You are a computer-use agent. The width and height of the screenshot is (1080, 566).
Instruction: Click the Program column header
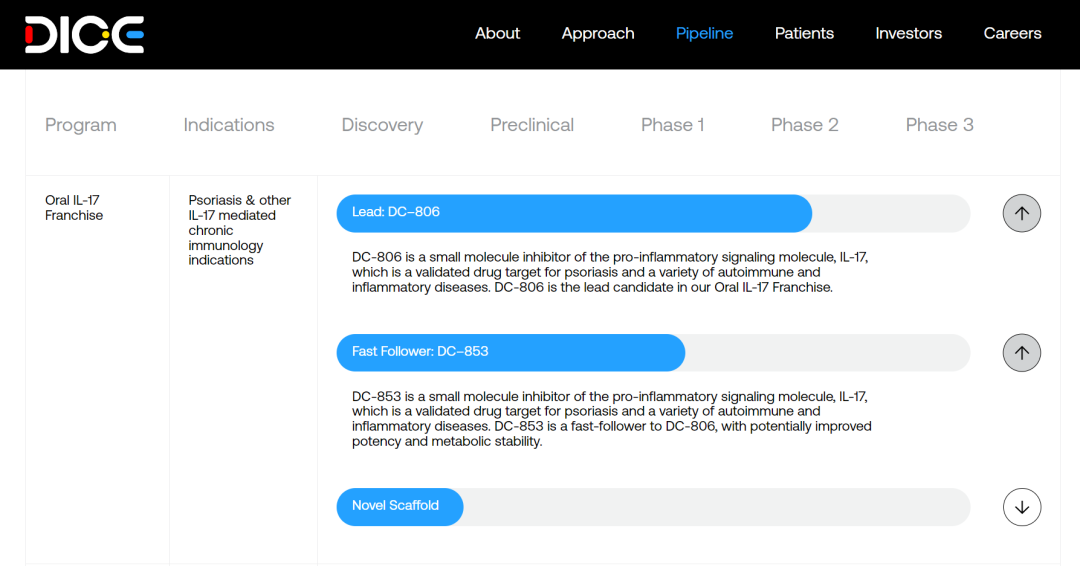point(81,125)
